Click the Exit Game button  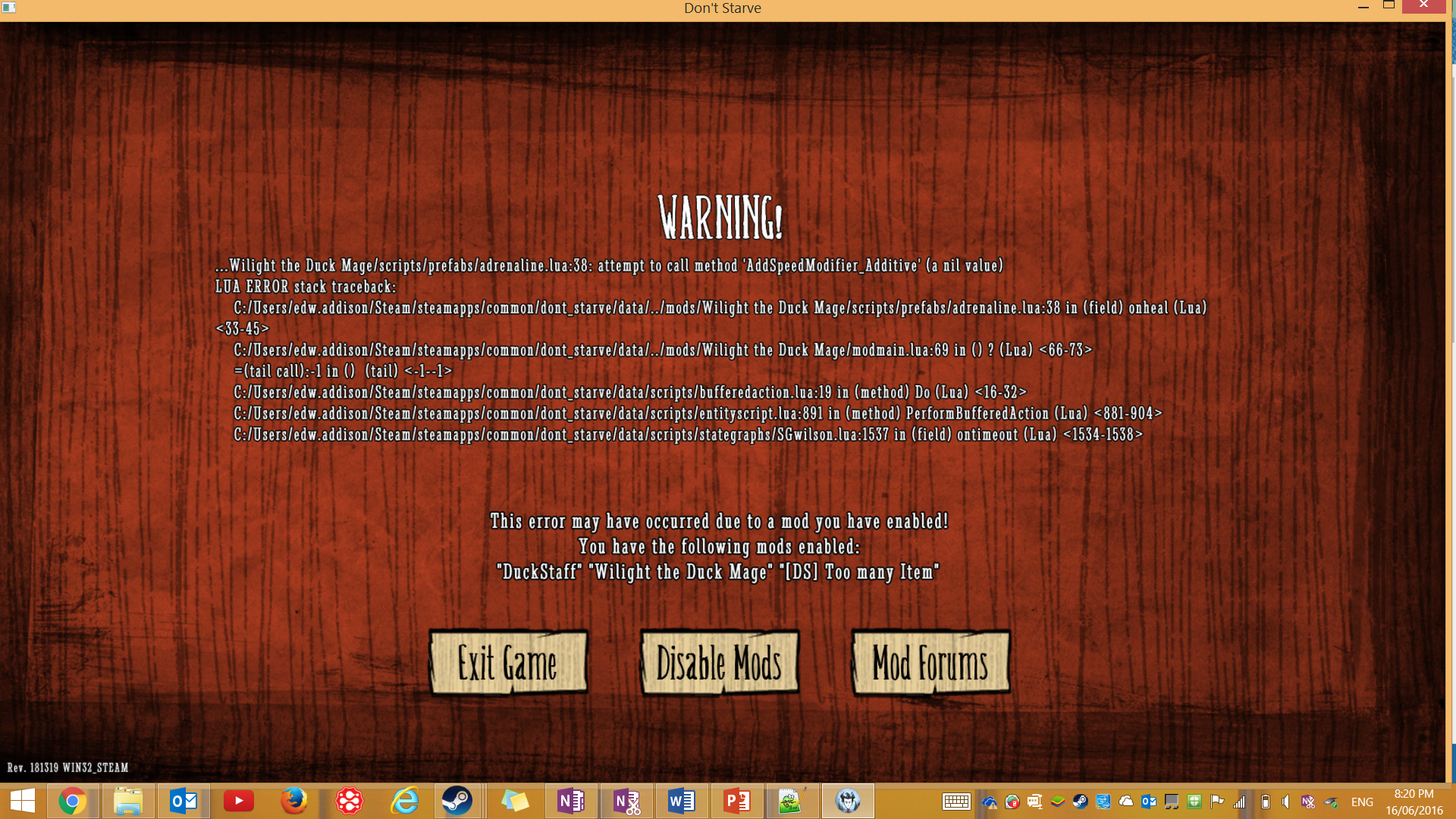click(x=508, y=664)
